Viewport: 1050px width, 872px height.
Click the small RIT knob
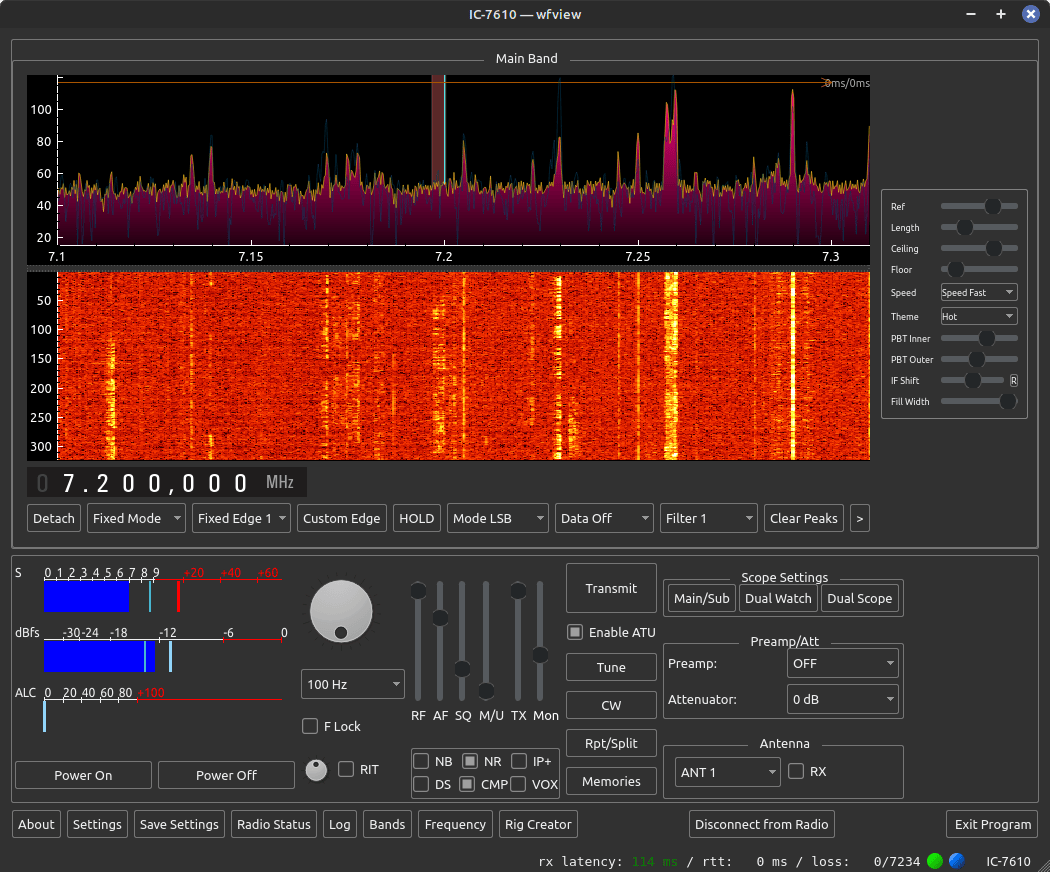pos(316,770)
